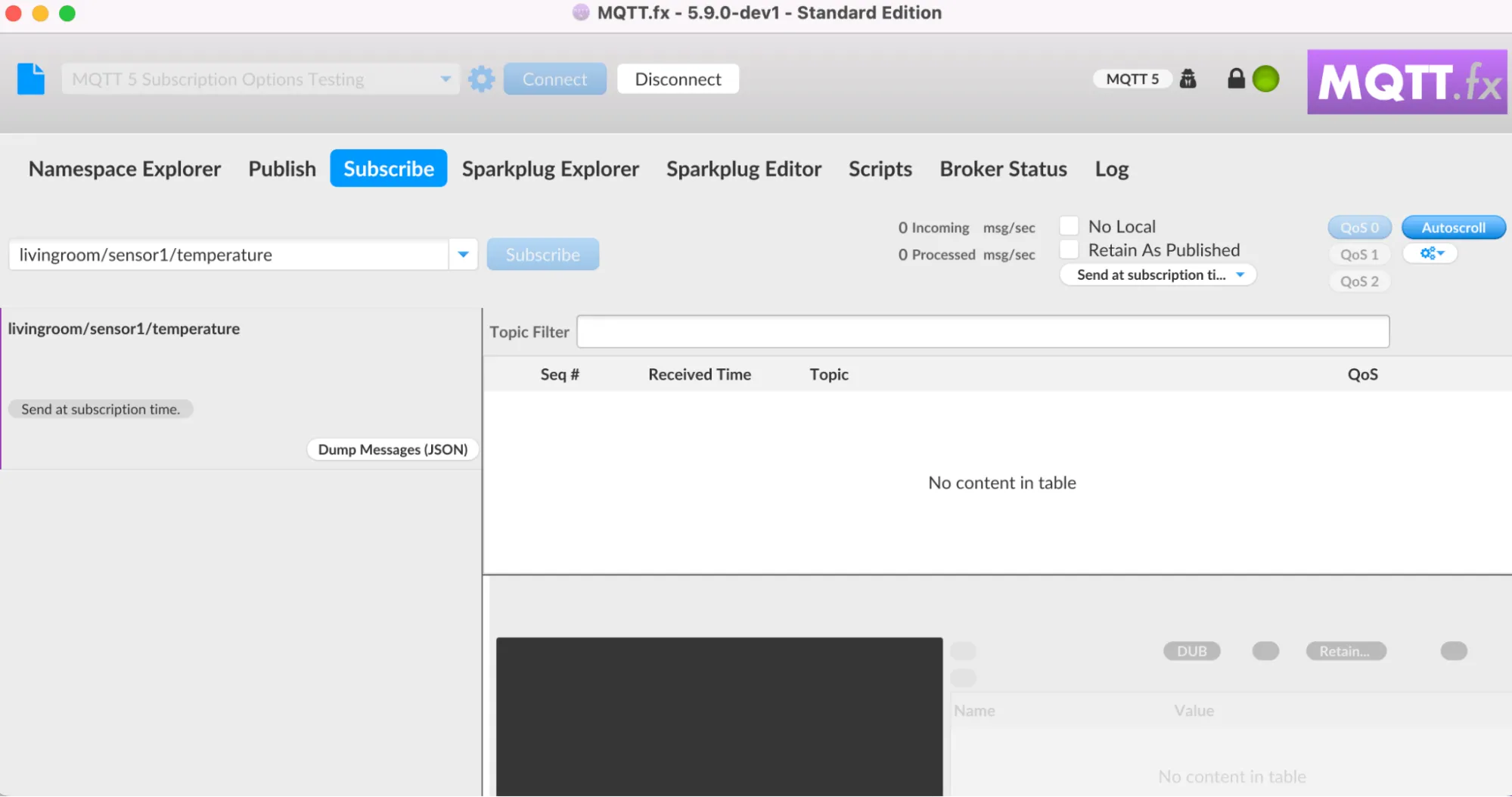This screenshot has width=1512, height=797.
Task: Enable the Retain As Published checkbox
Action: 1069,250
